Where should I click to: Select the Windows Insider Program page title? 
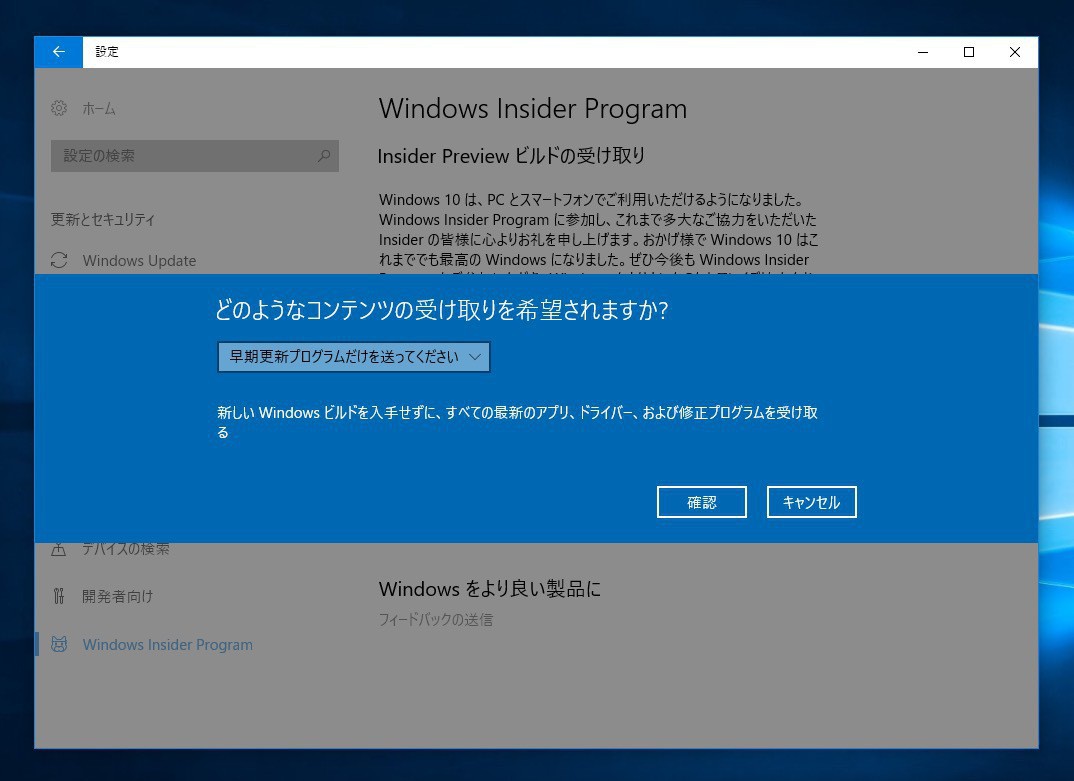(533, 109)
